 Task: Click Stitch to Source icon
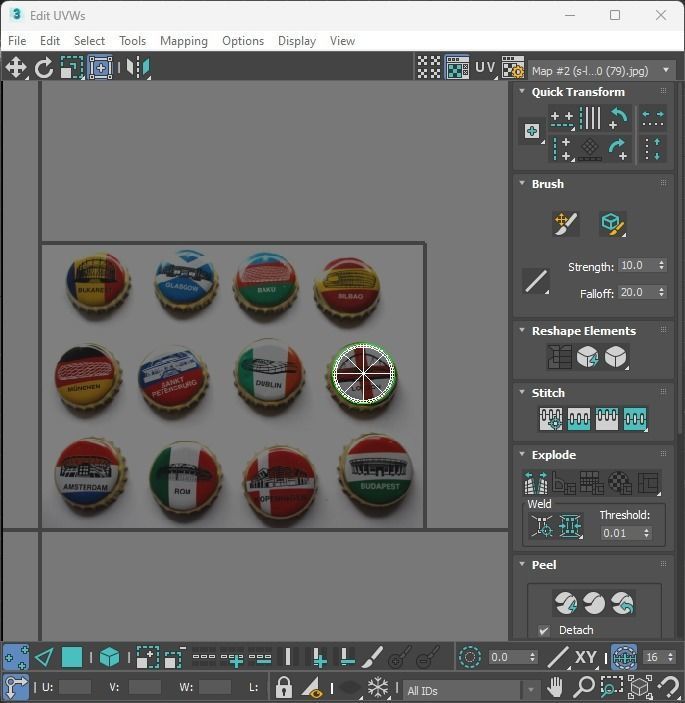607,419
